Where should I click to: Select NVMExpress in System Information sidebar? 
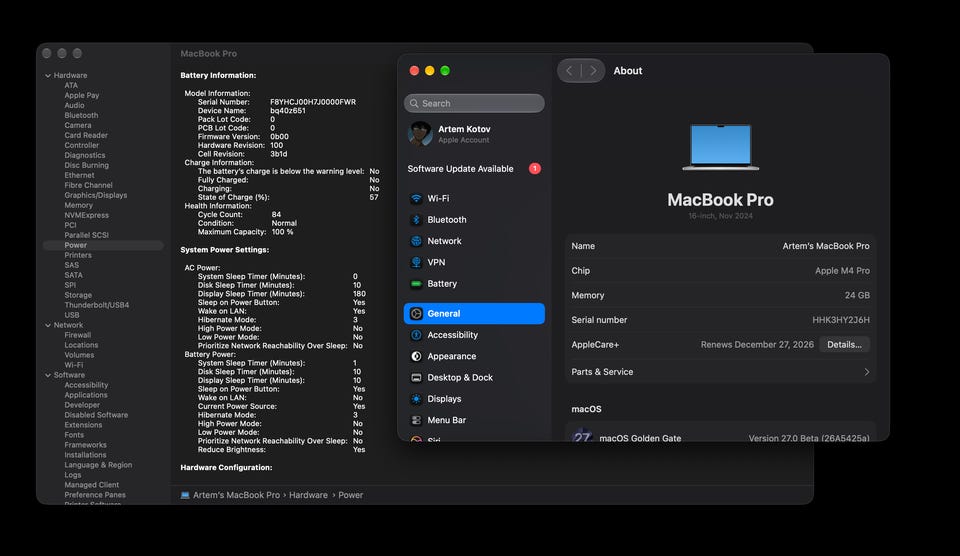tap(86, 215)
